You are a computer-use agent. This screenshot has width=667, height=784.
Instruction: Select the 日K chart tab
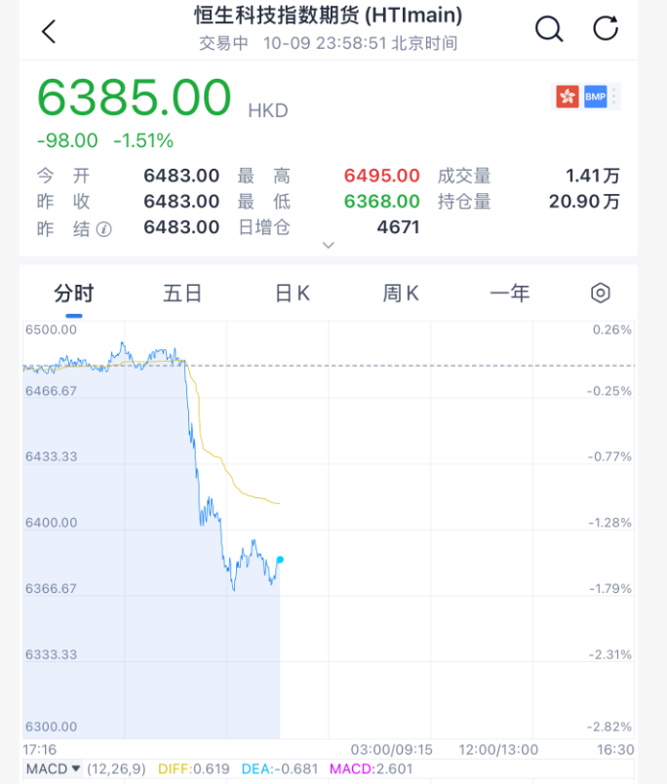tap(292, 293)
